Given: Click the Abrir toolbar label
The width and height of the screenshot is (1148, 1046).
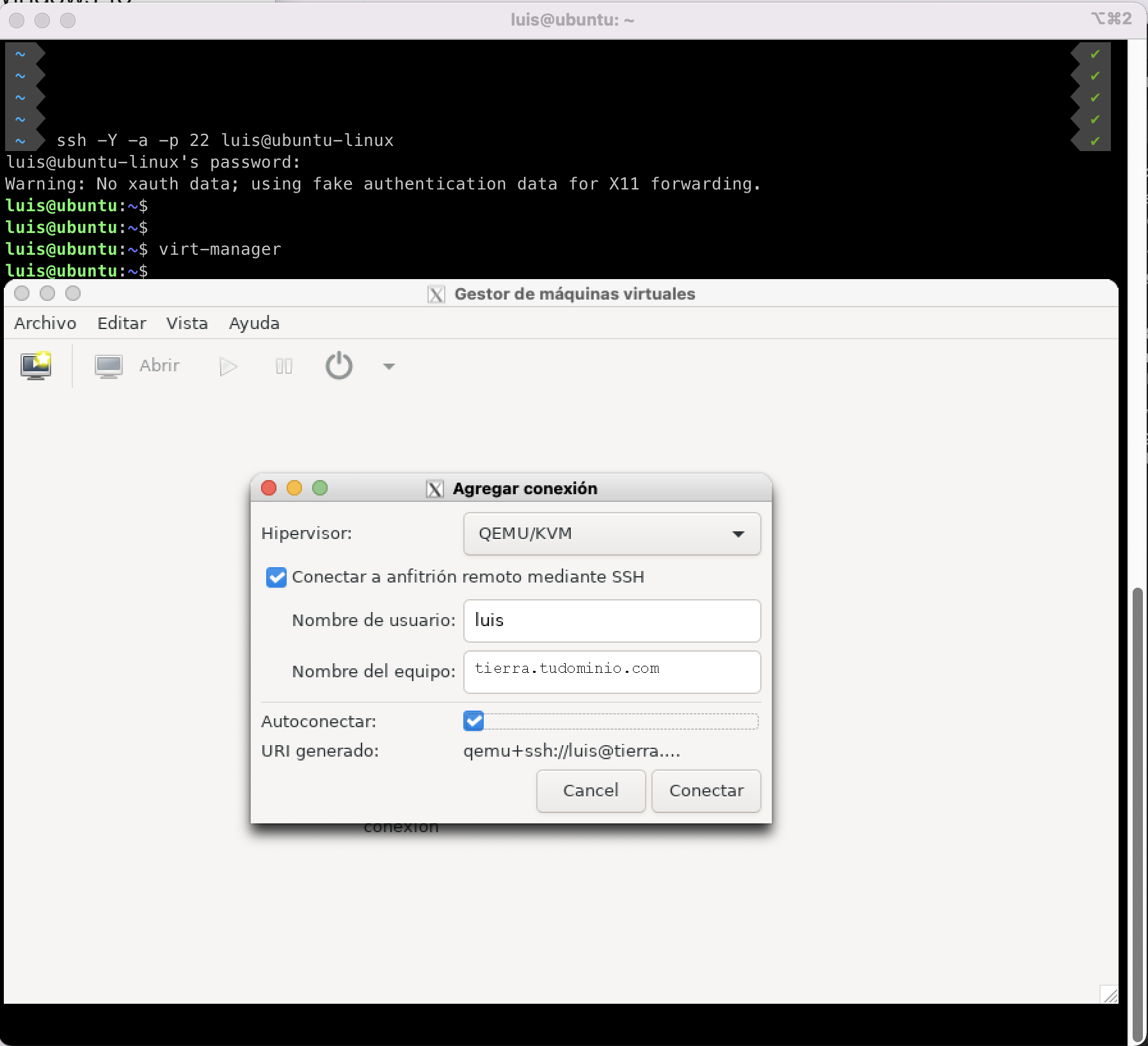Looking at the screenshot, I should (x=159, y=366).
